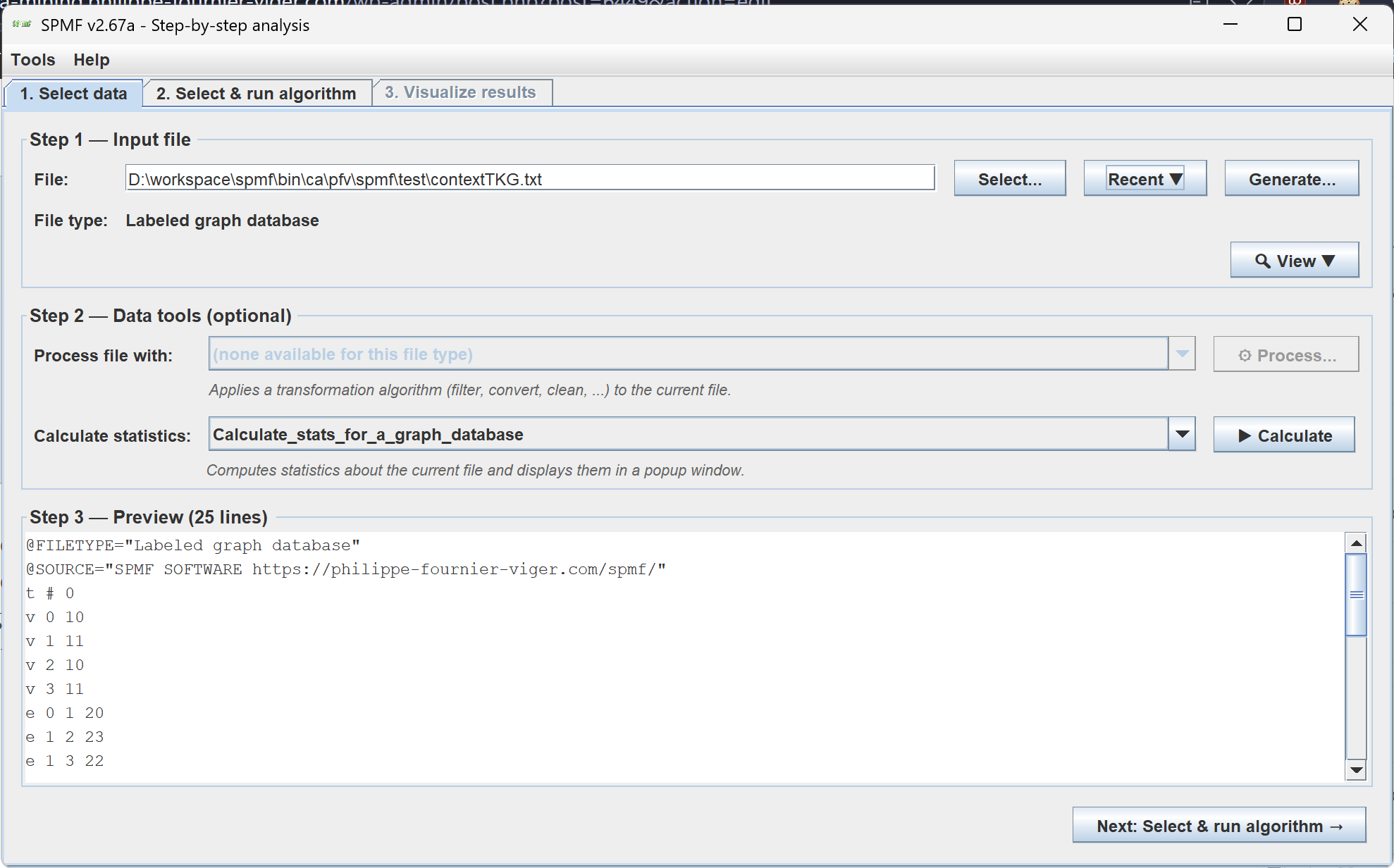The height and width of the screenshot is (868, 1394).
Task: Click the SPMF application icon in title bar
Action: pyautogui.click(x=22, y=25)
